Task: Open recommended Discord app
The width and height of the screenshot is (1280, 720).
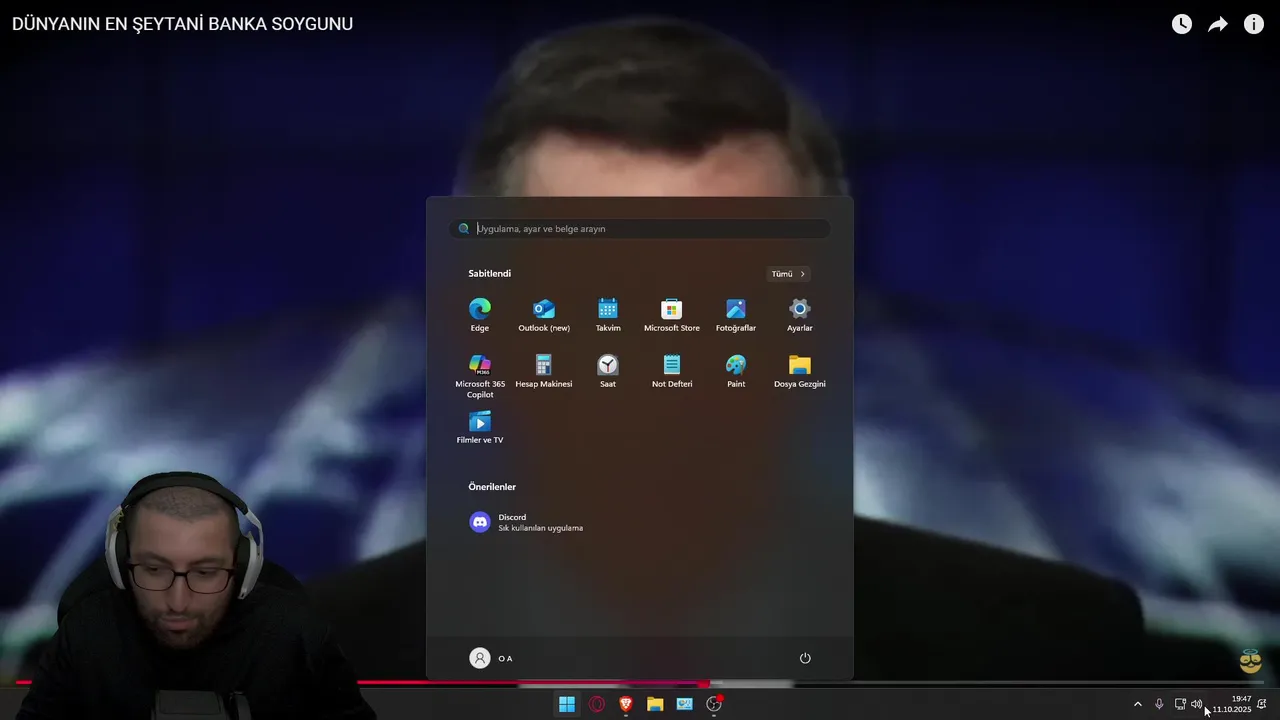Action: 527,522
